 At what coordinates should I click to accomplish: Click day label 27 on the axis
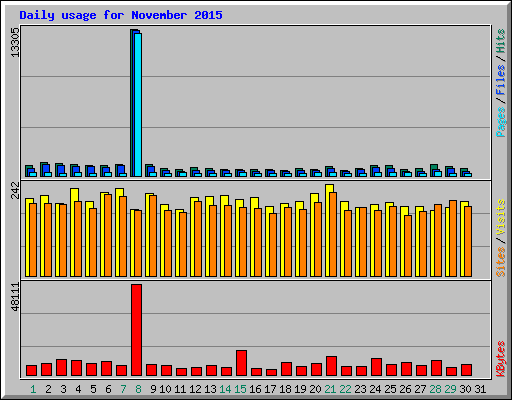(x=420, y=389)
